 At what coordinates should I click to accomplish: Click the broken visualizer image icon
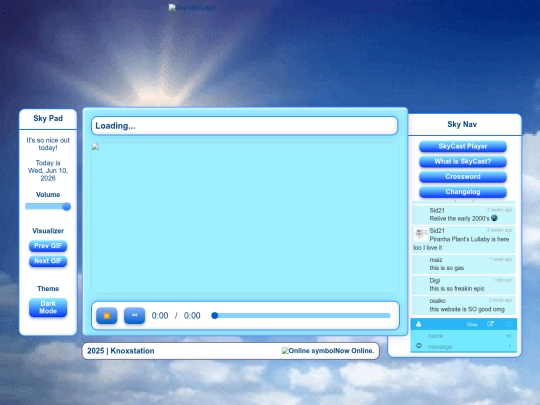click(x=95, y=147)
